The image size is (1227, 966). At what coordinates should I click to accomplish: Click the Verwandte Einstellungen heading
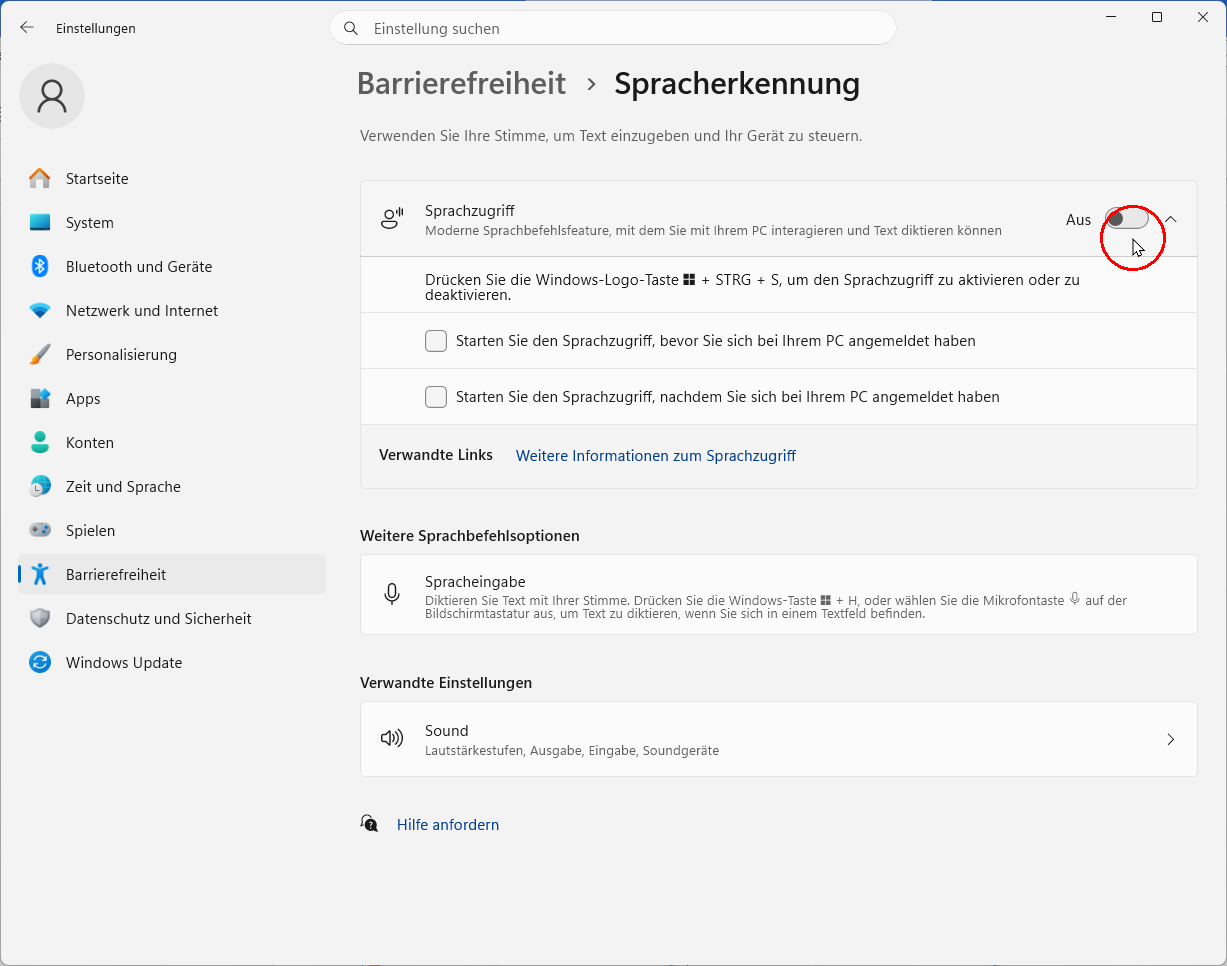(x=446, y=683)
